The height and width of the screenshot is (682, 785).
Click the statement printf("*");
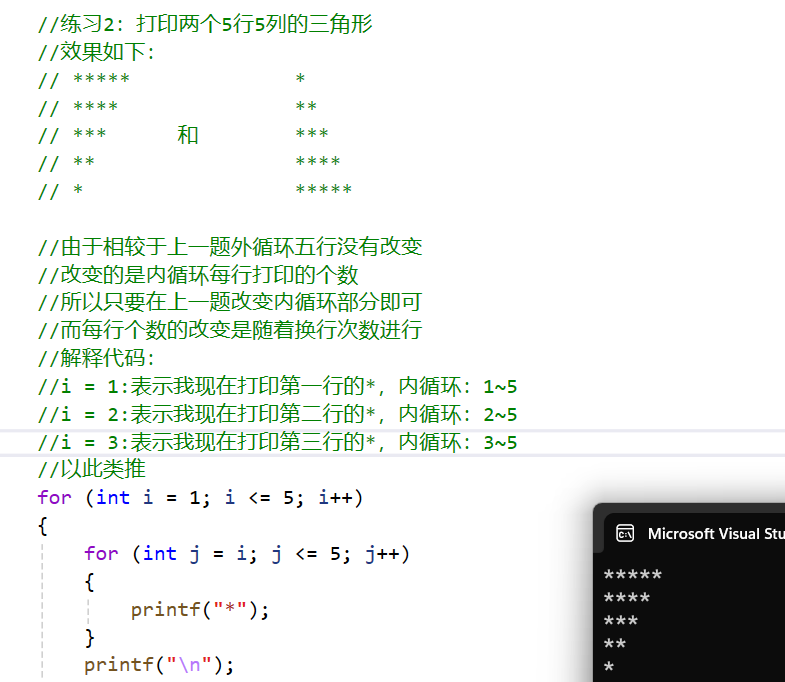200,609
